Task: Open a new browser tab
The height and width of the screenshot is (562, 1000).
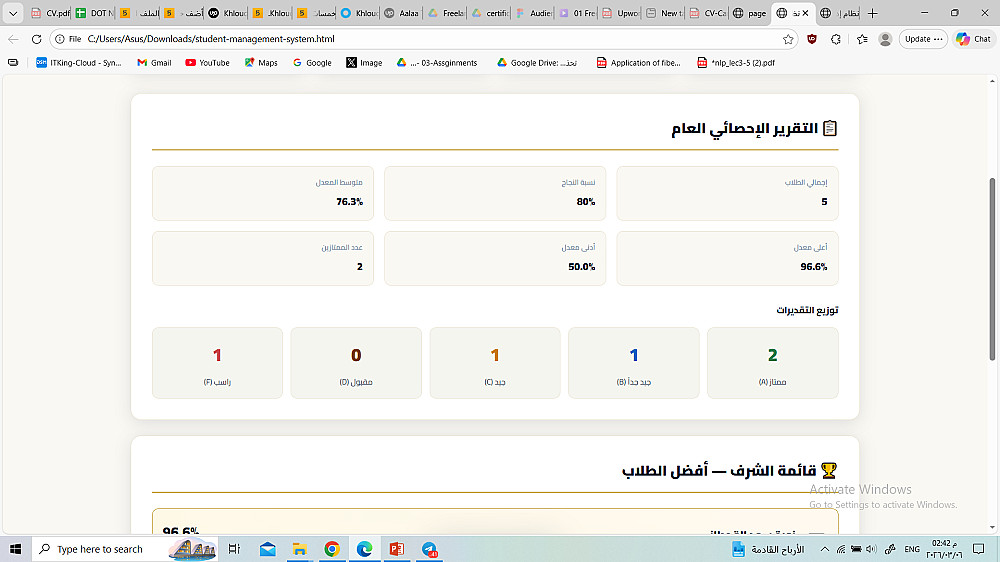Action: pos(872,13)
